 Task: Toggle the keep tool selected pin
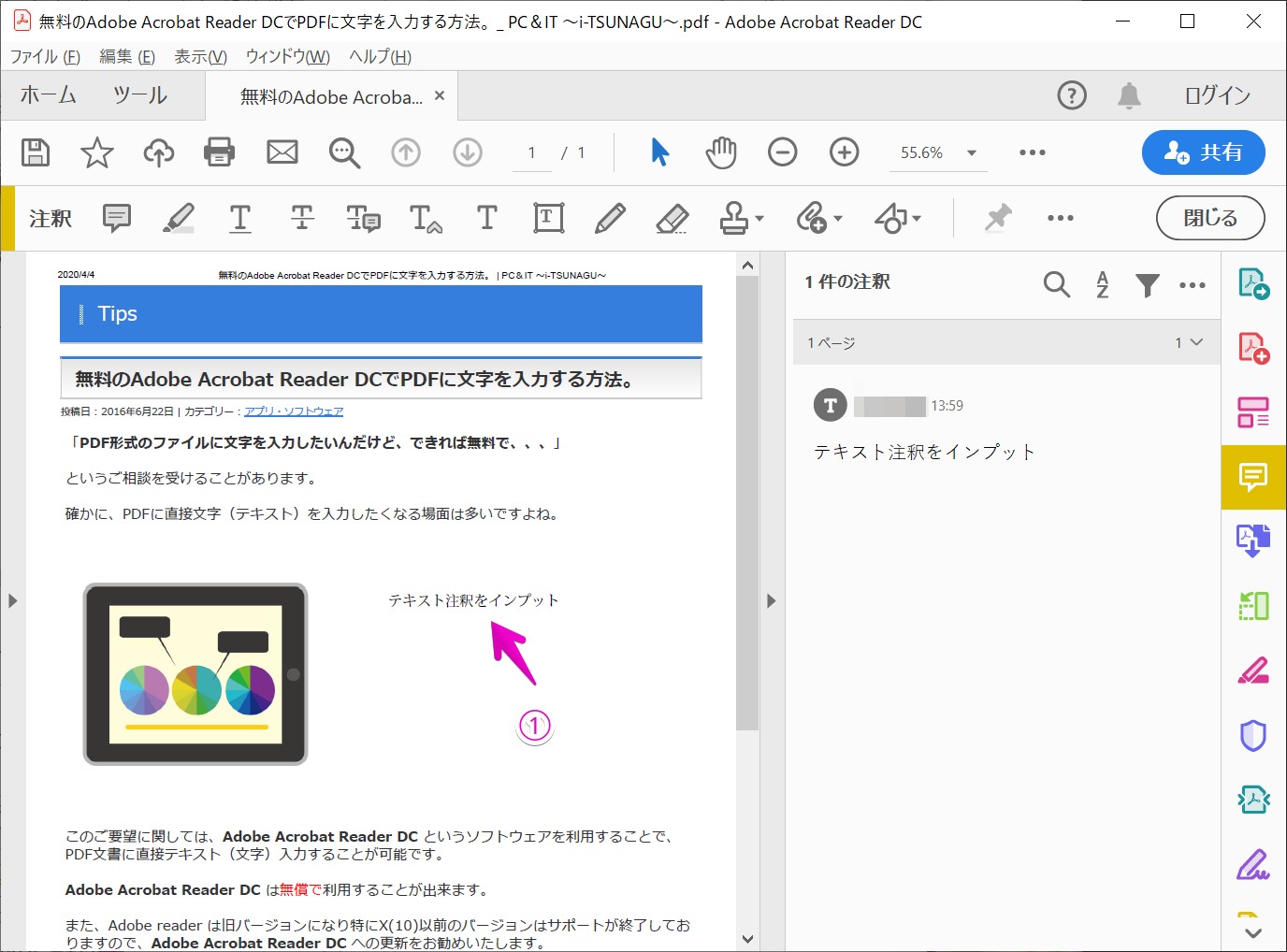pyautogui.click(x=998, y=218)
